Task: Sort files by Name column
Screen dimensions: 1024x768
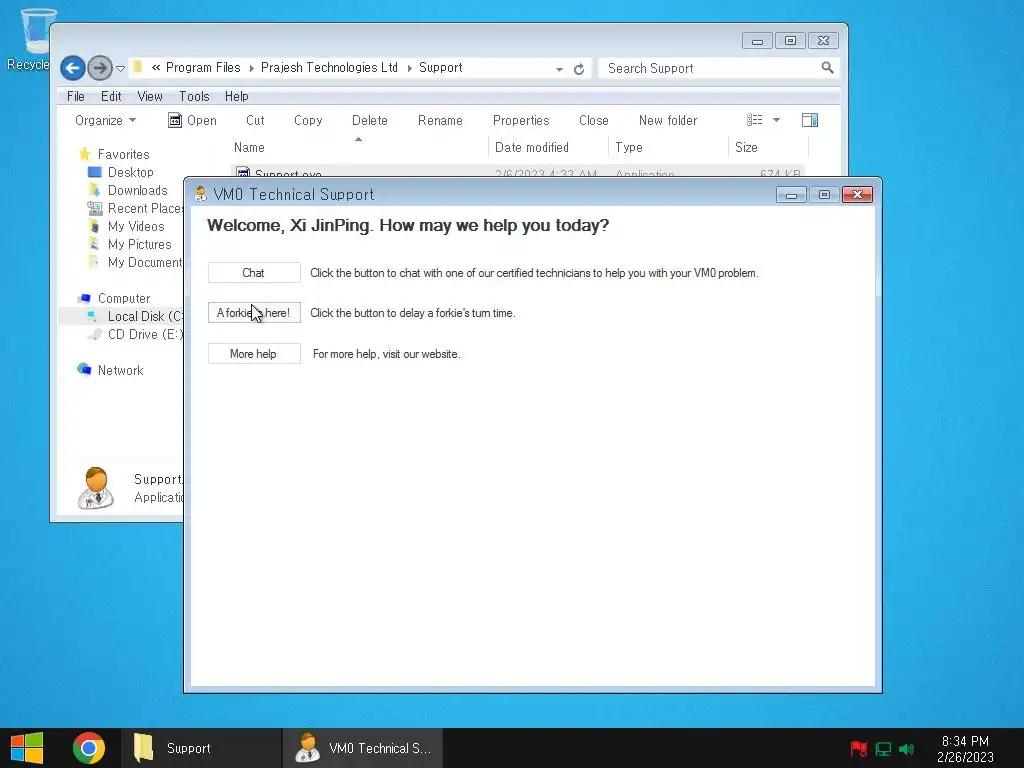Action: coord(359,148)
